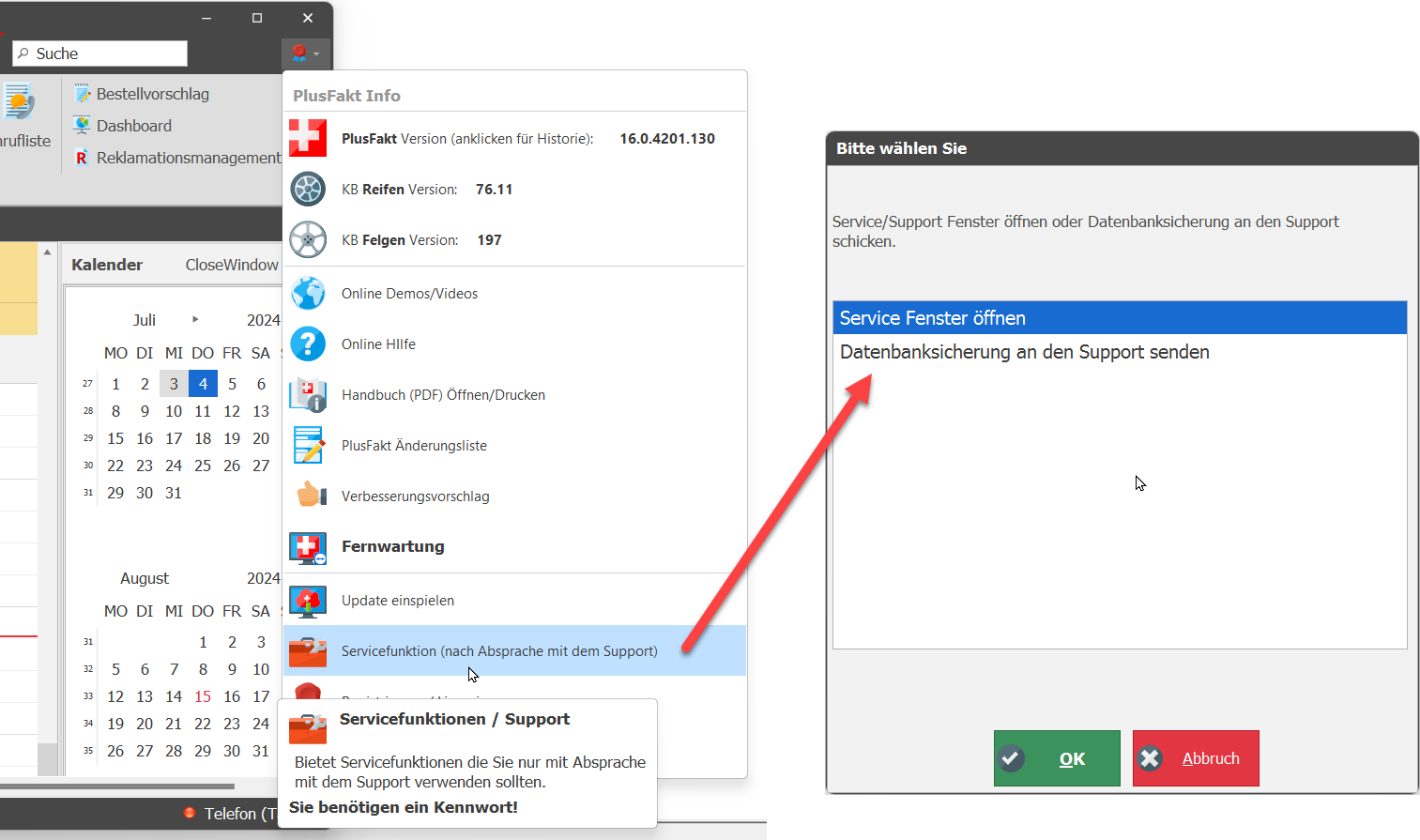Open Servicefunktion (nach Absprache mit dem Support)
This screenshot has height=840, width=1420.
[x=514, y=650]
